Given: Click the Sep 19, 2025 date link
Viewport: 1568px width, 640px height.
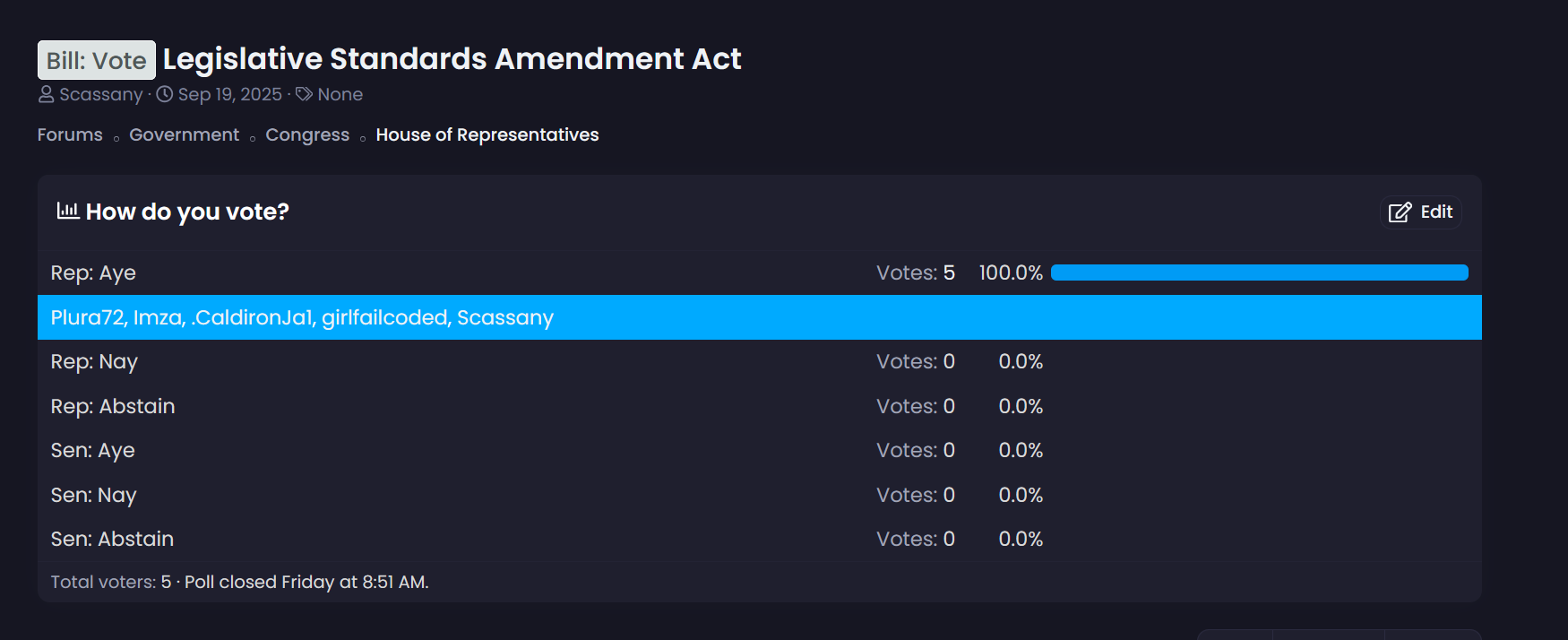Looking at the screenshot, I should coord(229,94).
